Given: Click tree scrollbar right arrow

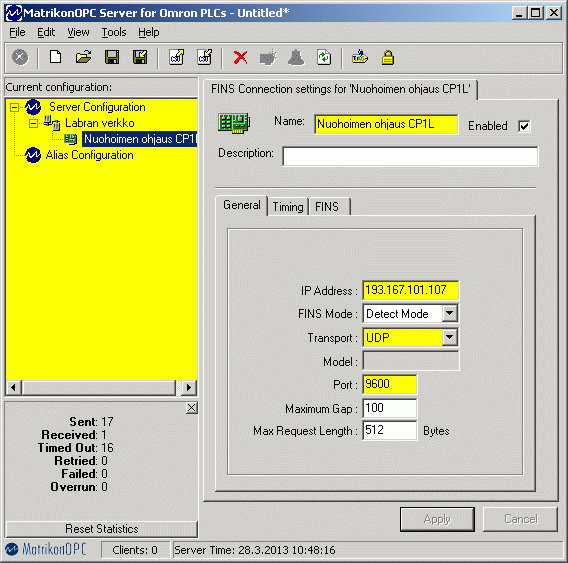Looking at the screenshot, I should tap(189, 387).
